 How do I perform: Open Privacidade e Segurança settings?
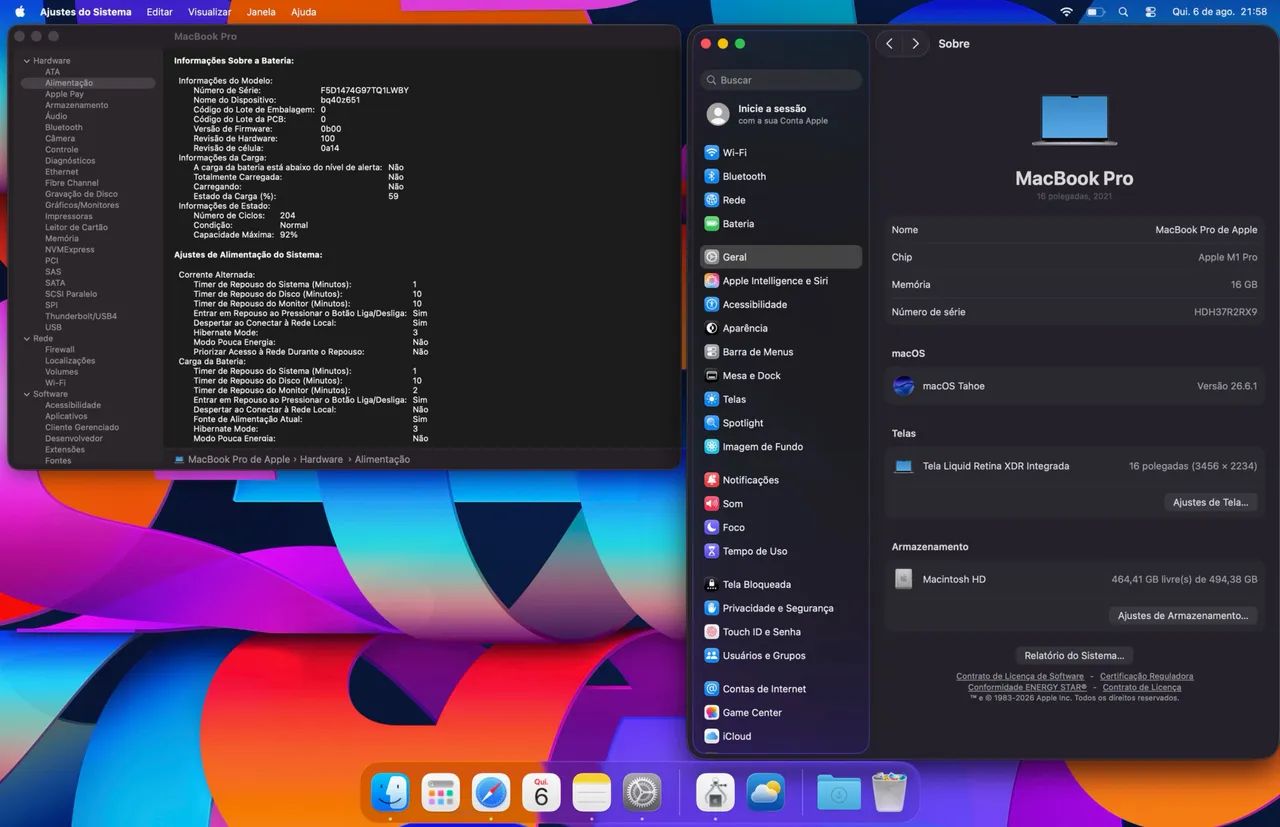point(781,608)
